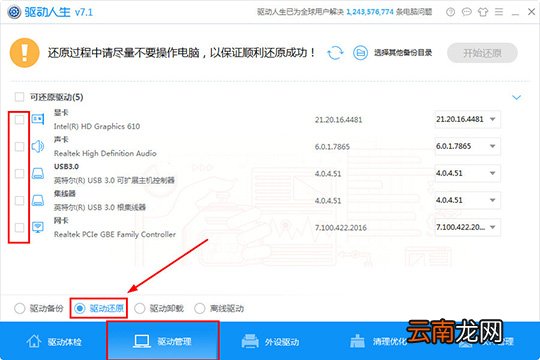The width and height of the screenshot is (540, 360).
Task: Check the 集线器 USB 3.0 根集线器 checkbox
Action: [19, 200]
